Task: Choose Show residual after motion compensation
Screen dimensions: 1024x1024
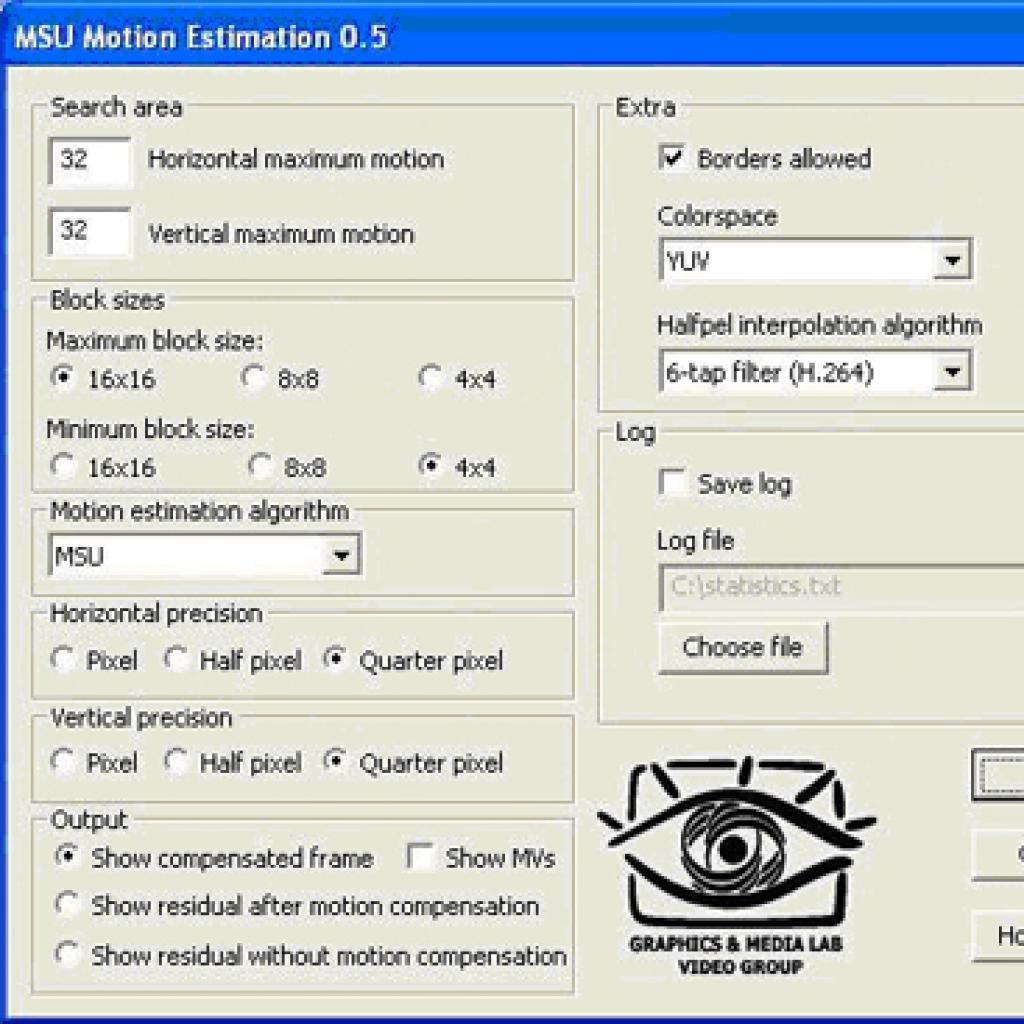Action: tap(67, 905)
